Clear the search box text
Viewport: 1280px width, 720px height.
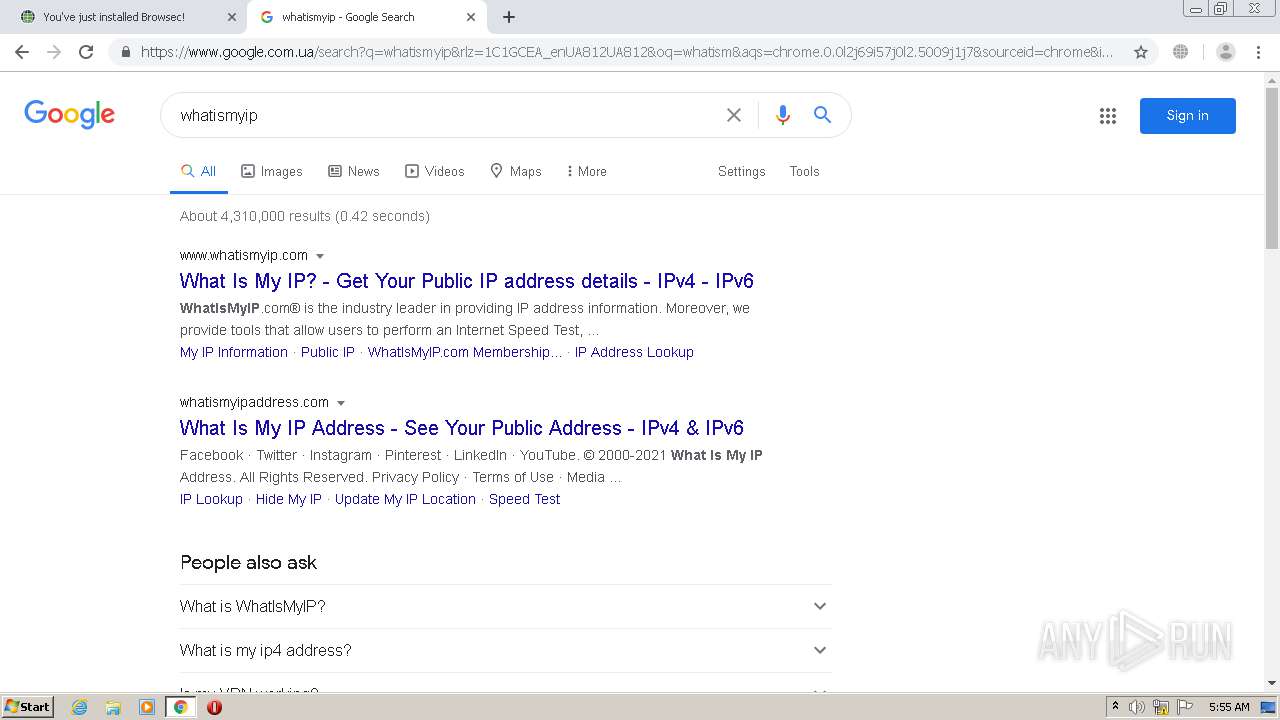click(734, 115)
